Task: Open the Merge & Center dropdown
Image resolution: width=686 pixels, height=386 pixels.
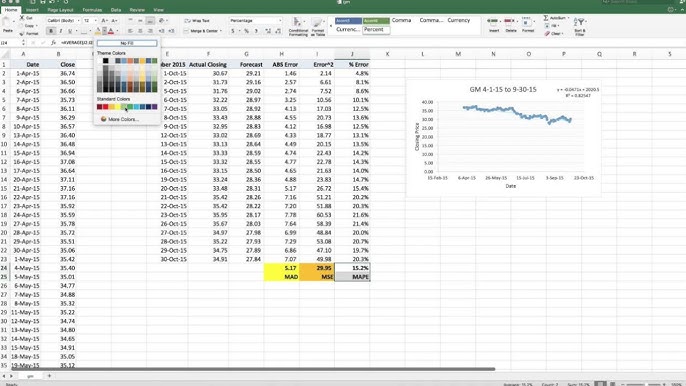Action: (221, 31)
